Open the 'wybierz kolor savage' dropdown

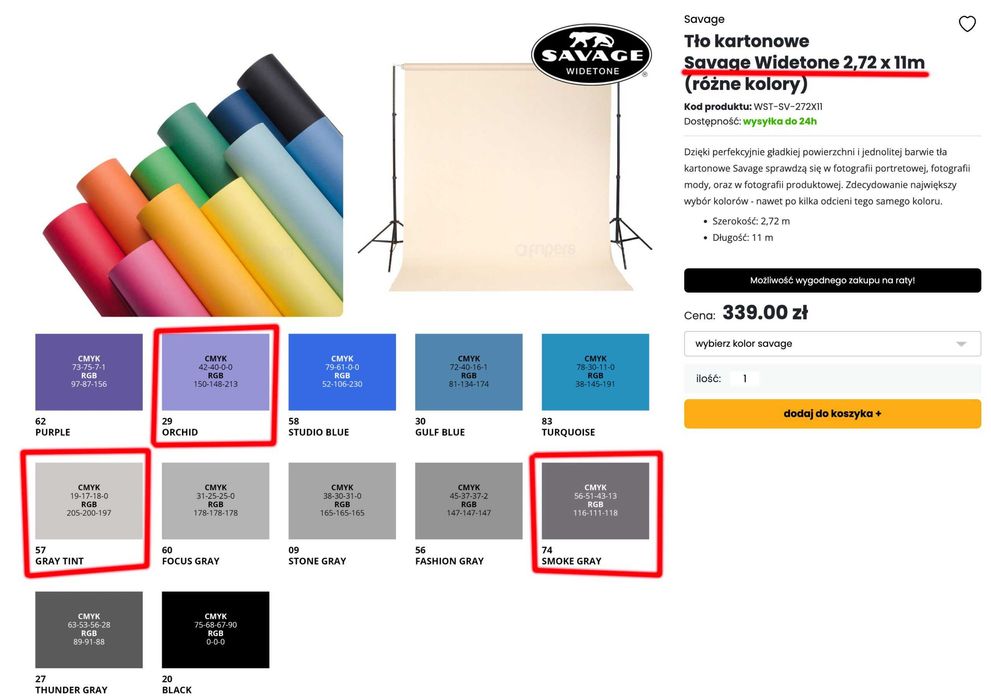832,344
